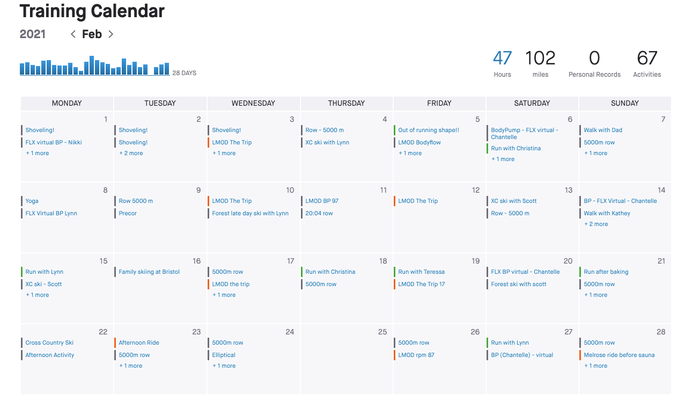Open 'Forest late day ski with Lynn'
The width and height of the screenshot is (700, 408).
coord(250,213)
